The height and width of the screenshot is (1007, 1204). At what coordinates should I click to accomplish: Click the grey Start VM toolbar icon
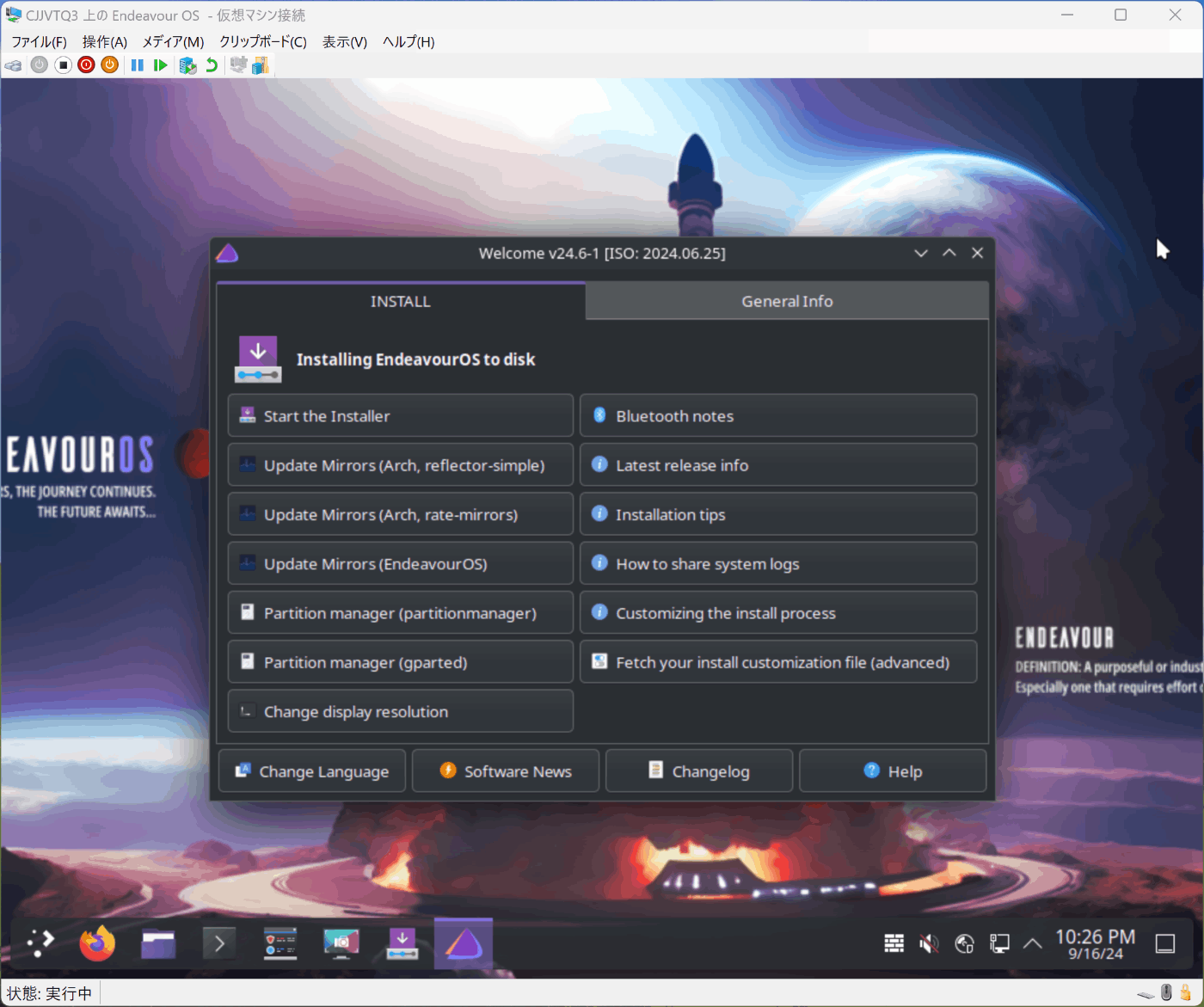click(40, 65)
